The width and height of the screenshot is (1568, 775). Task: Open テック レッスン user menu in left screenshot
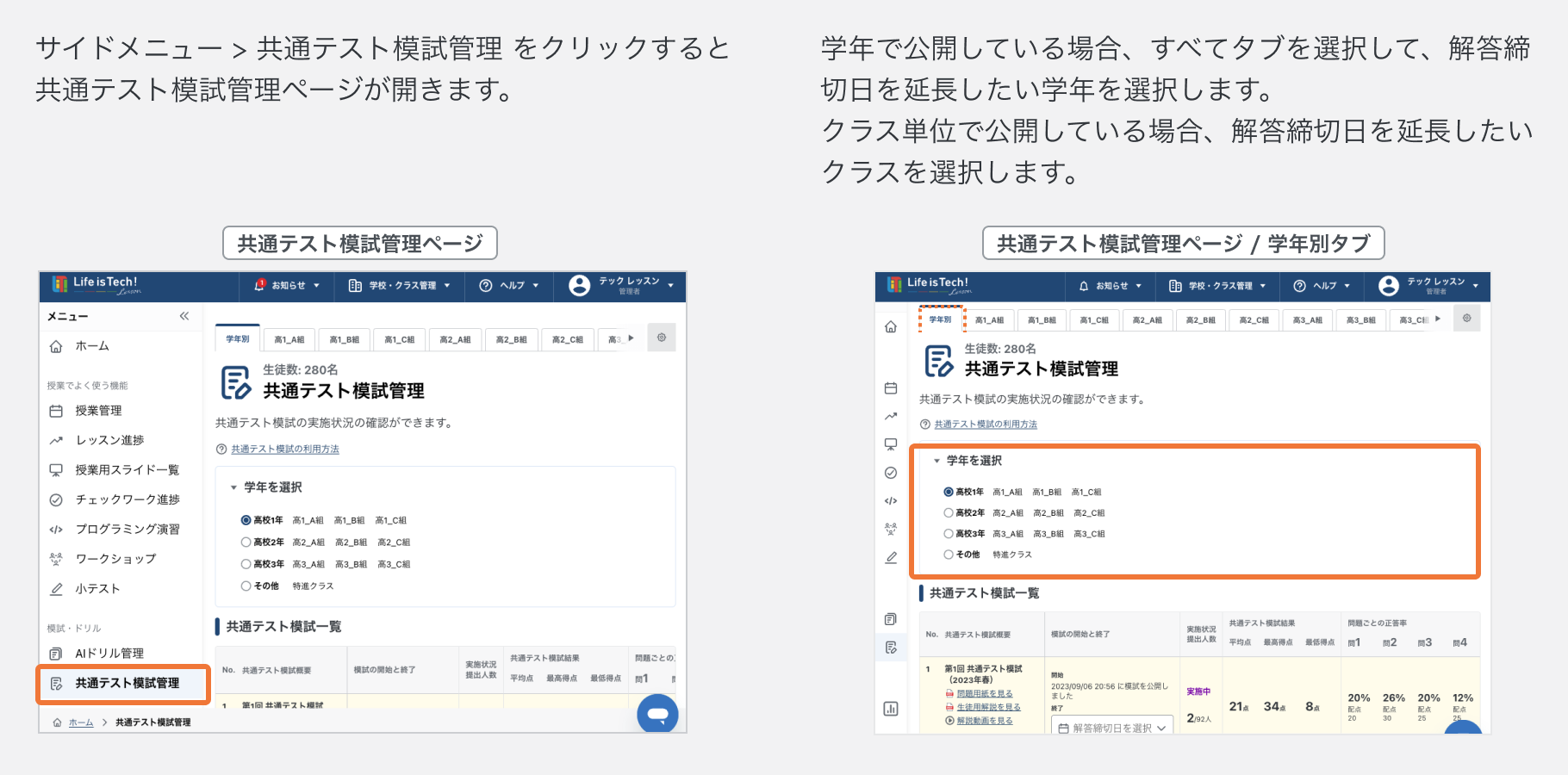click(621, 285)
